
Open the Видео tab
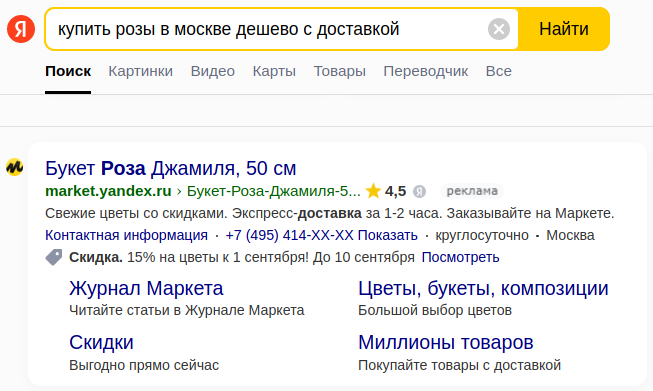point(213,71)
